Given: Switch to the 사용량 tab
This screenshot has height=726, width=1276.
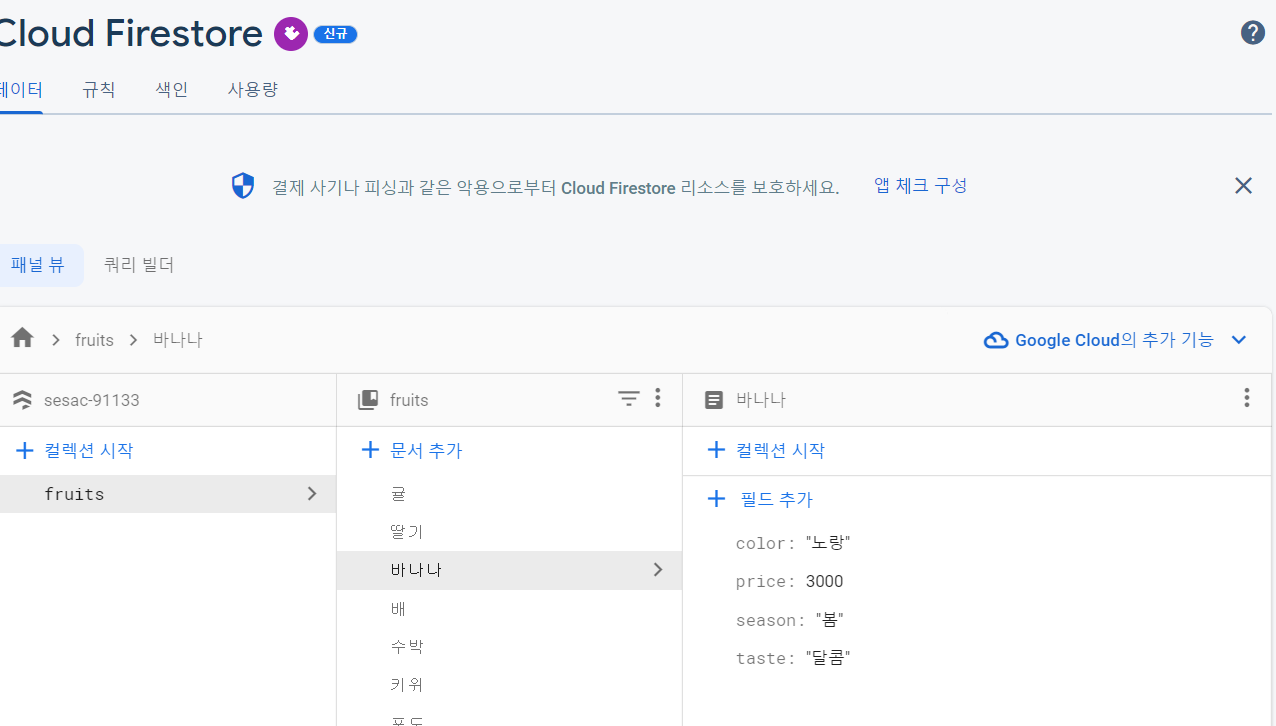Looking at the screenshot, I should (x=253, y=90).
